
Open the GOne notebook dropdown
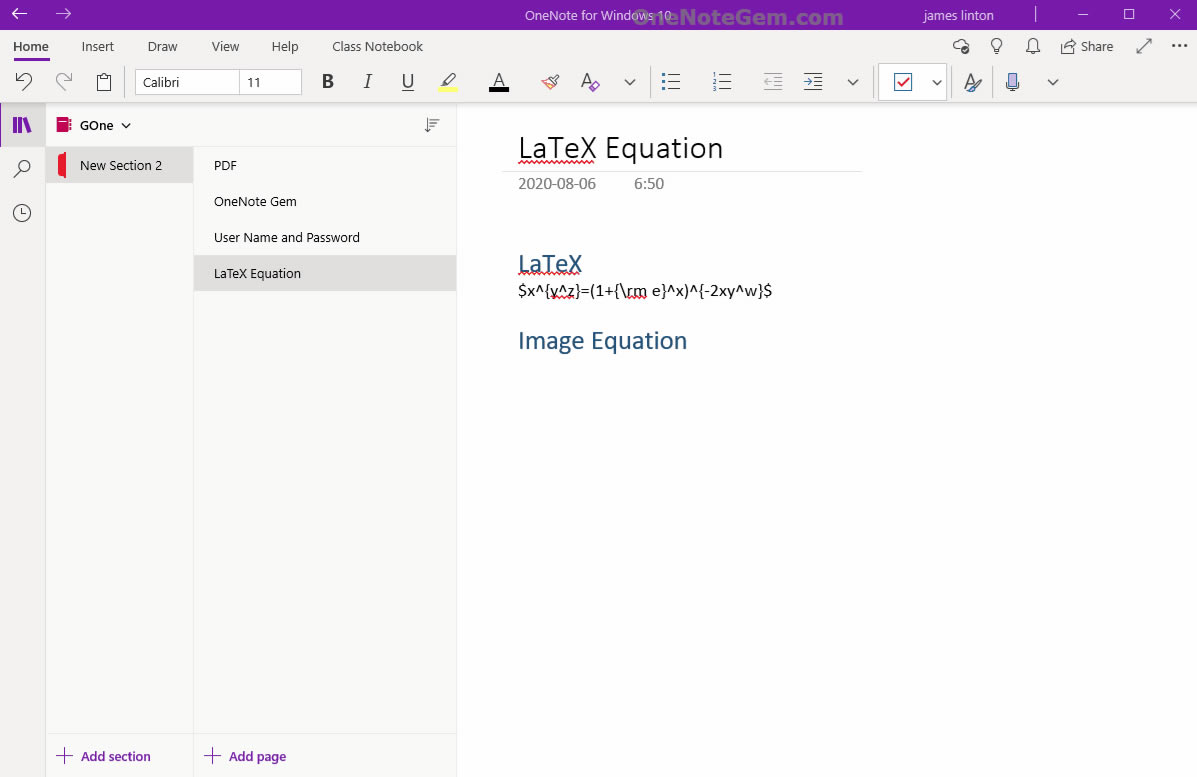(x=125, y=125)
